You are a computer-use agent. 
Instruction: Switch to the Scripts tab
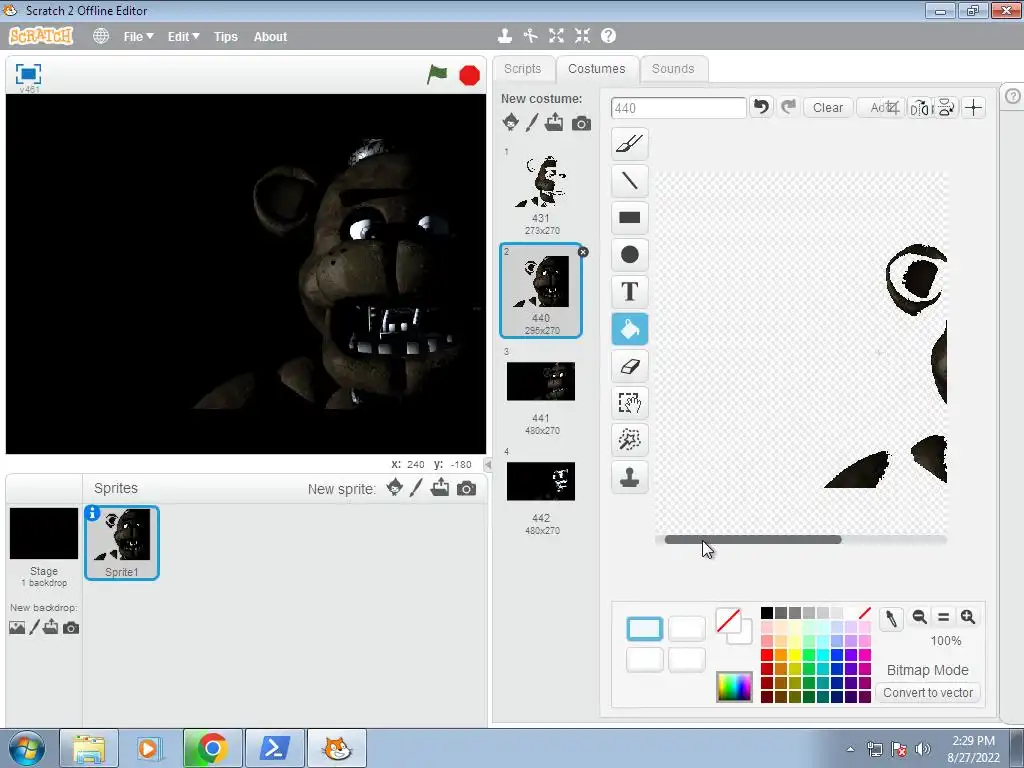tap(522, 69)
